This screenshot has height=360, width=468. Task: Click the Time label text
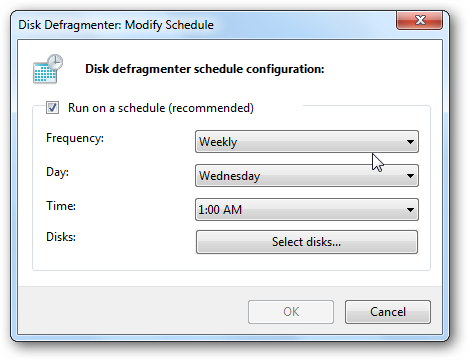61,206
